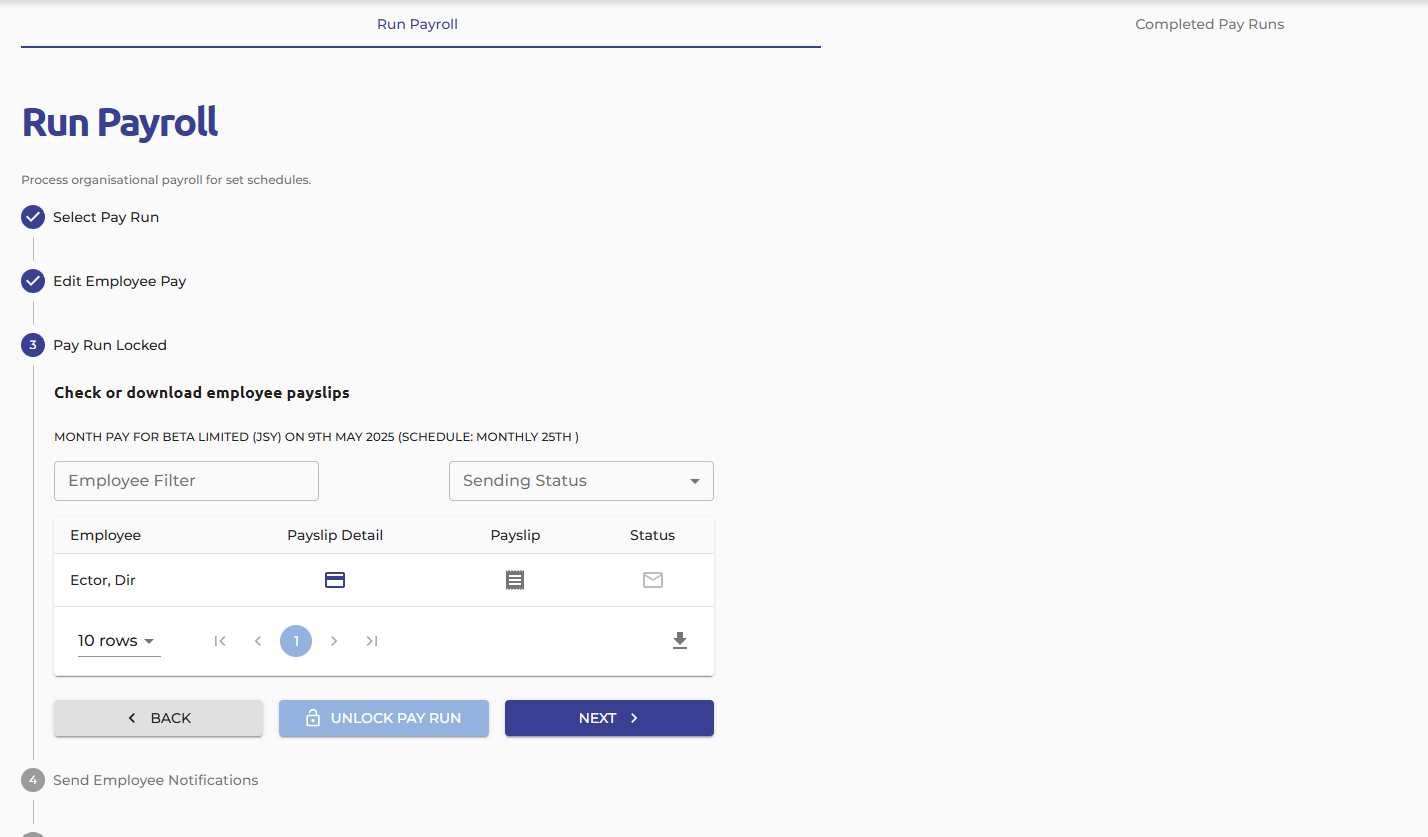Click the Employee column header
The image size is (1428, 837).
coord(106,535)
